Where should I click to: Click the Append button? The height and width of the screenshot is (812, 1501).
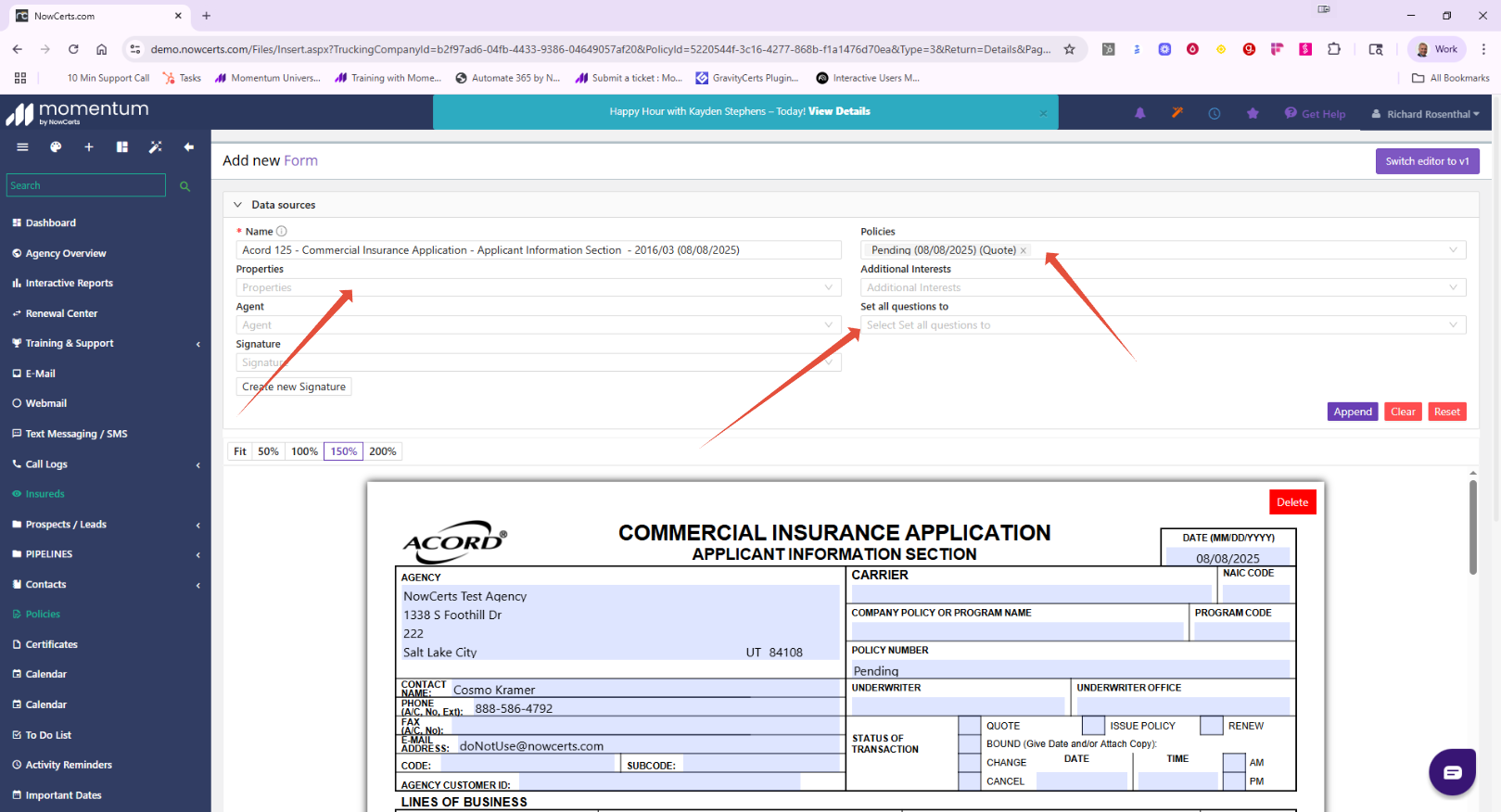click(1353, 412)
